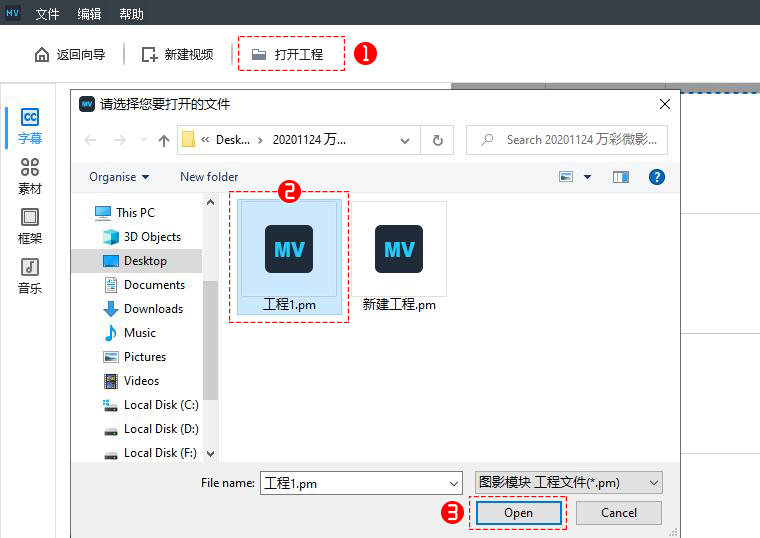Screen dimensions: 760x538
Task: Click navigation pane scroll down arrow
Action: (210, 454)
